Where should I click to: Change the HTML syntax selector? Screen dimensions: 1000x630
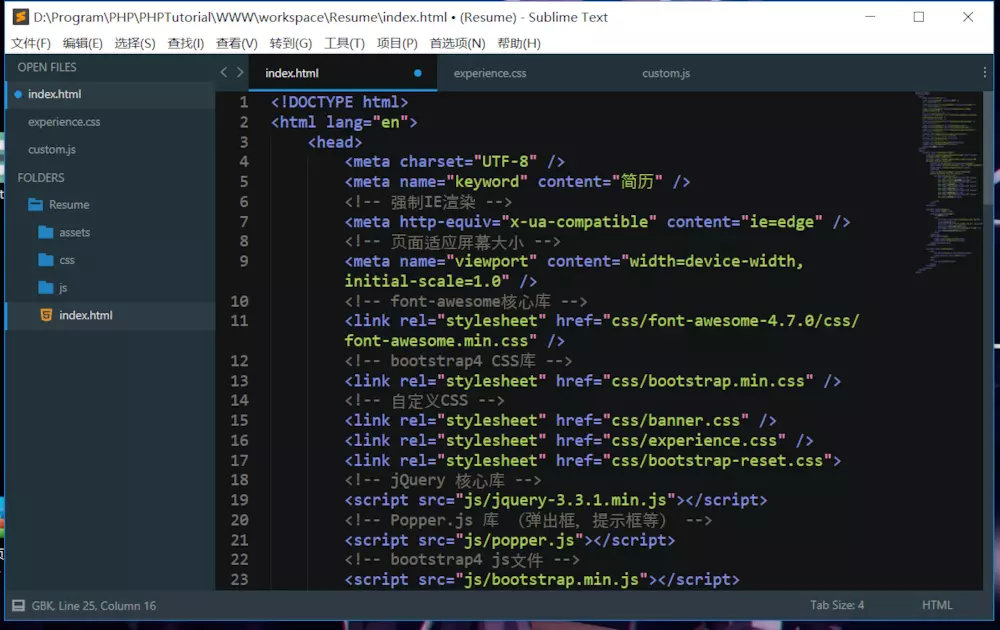tap(937, 605)
